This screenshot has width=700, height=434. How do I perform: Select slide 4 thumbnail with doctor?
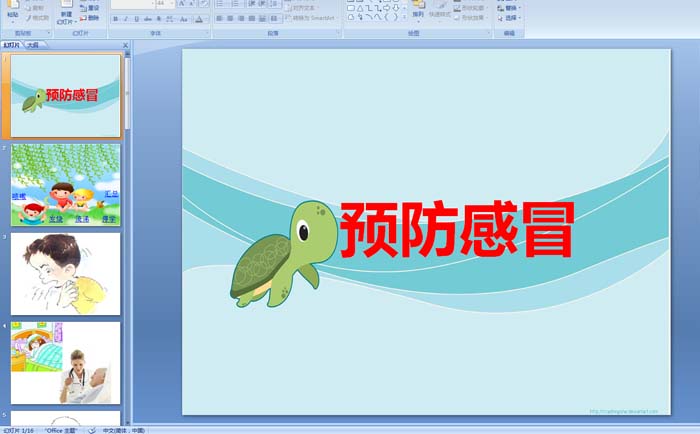[x=66, y=363]
